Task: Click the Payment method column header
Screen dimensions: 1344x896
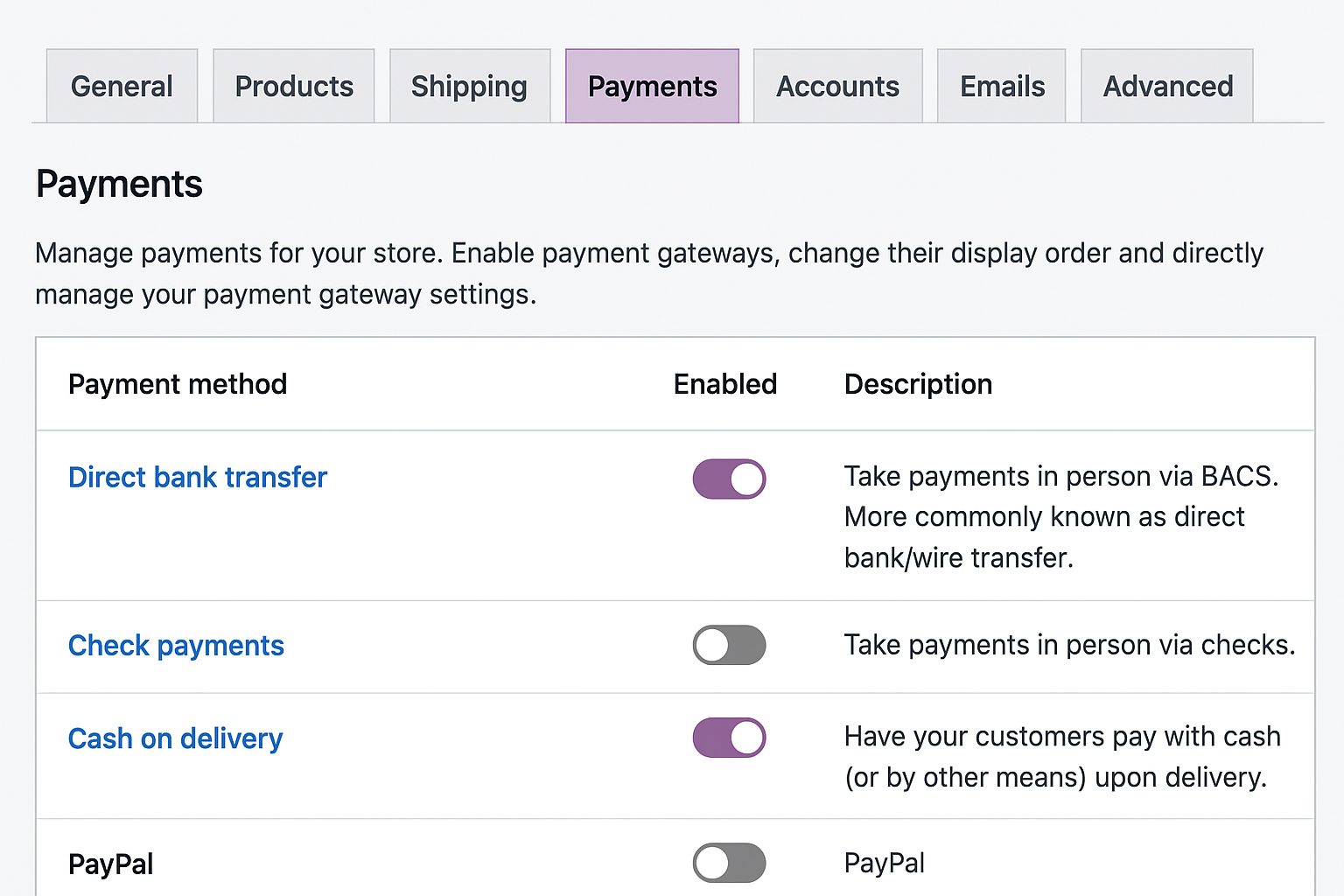Action: (178, 384)
